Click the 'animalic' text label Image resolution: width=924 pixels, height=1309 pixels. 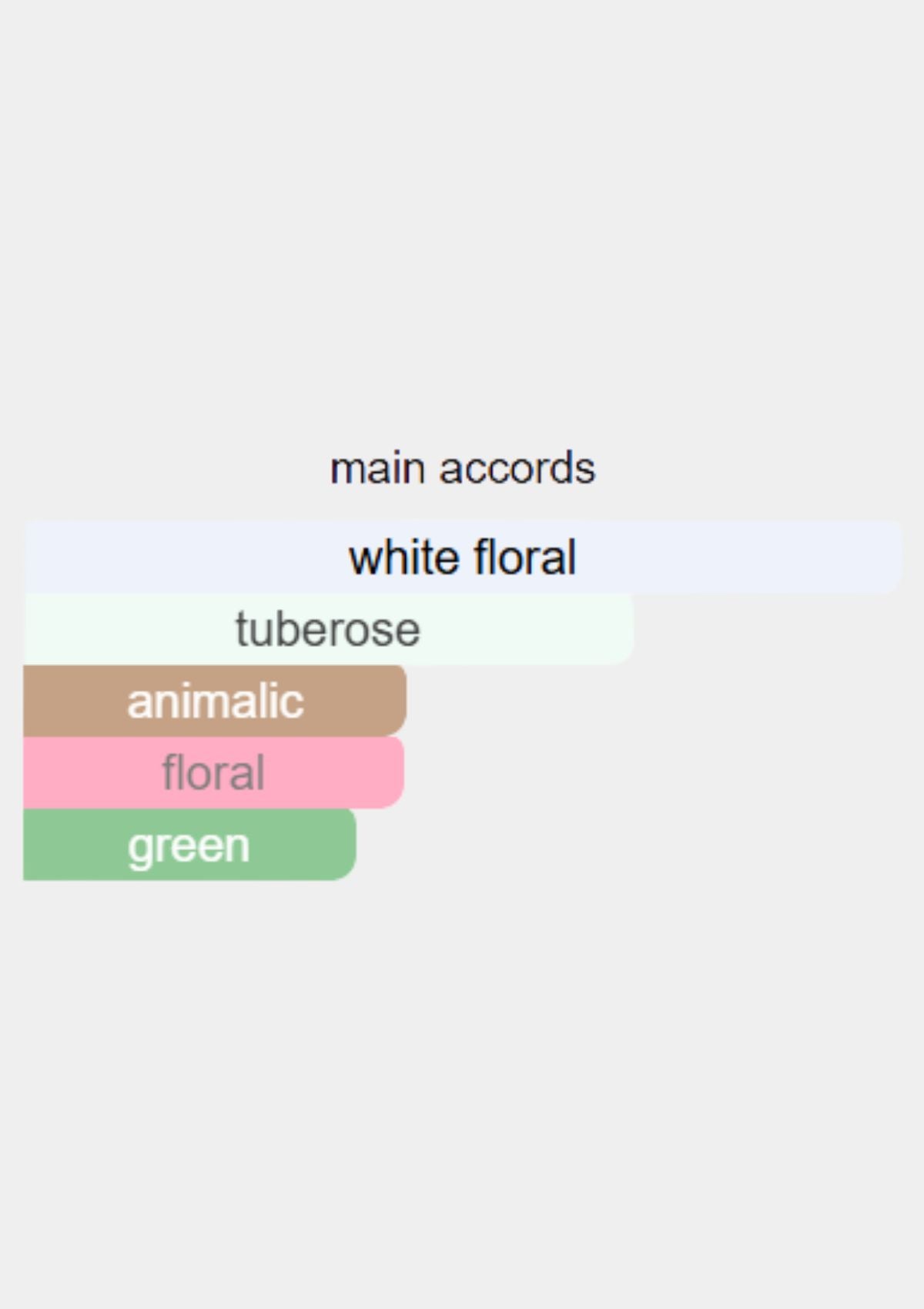click(216, 701)
